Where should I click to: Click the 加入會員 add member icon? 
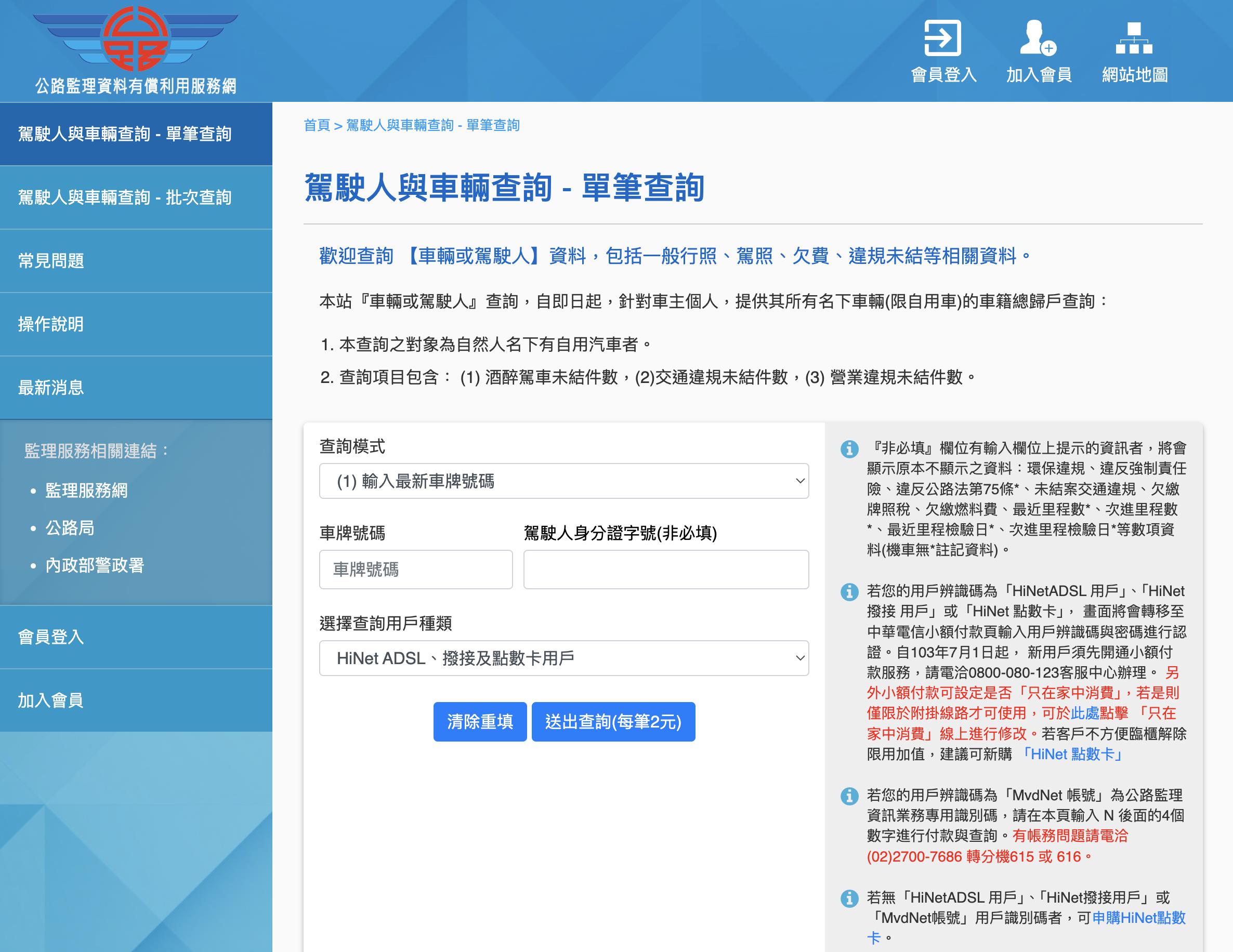coord(1038,38)
